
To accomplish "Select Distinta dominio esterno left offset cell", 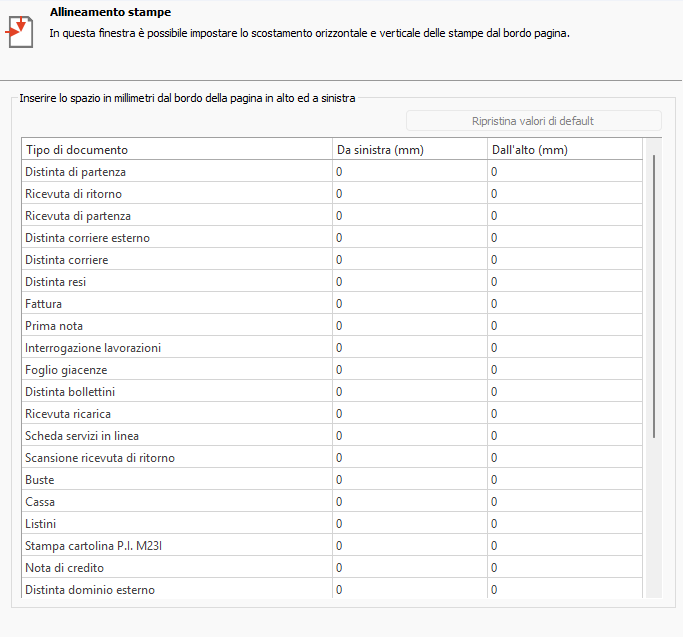I will click(x=408, y=590).
